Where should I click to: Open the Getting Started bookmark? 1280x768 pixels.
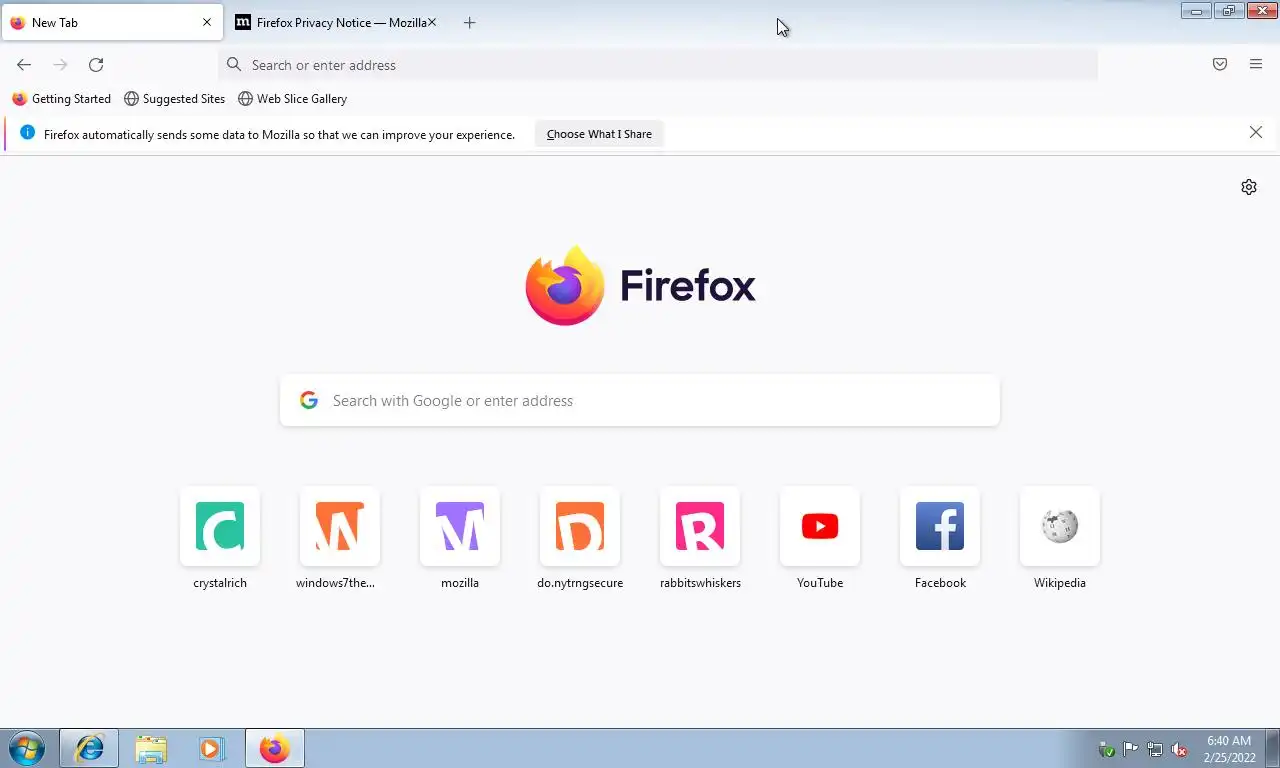61,99
